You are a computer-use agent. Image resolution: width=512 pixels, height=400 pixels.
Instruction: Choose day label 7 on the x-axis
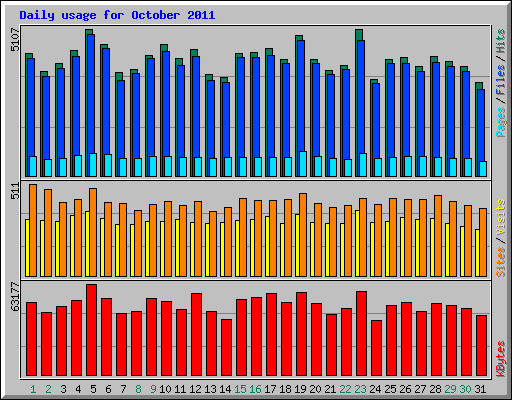pos(123,389)
